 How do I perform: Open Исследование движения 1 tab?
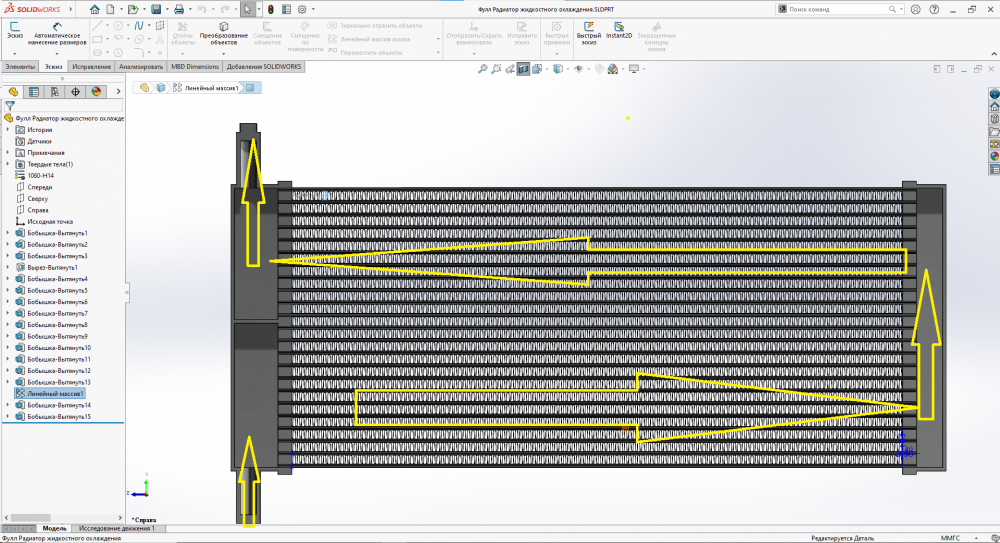(x=117, y=528)
